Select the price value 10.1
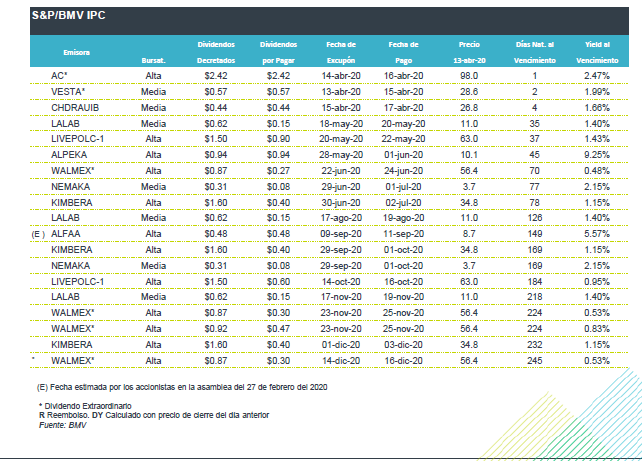This screenshot has height=461, width=642. (x=469, y=155)
